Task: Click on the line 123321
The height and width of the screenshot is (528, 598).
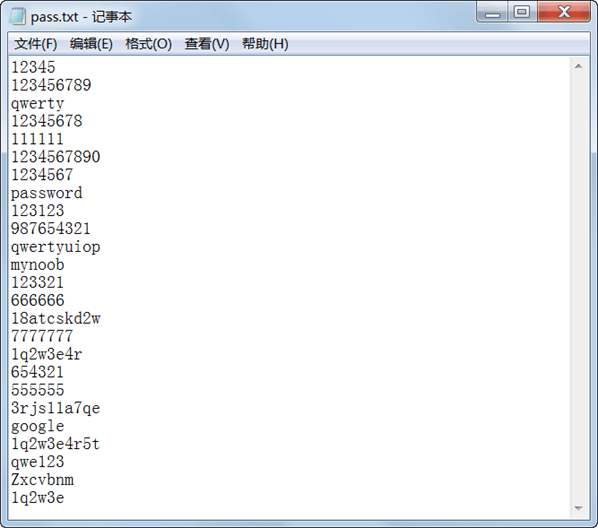Action: click(37, 283)
